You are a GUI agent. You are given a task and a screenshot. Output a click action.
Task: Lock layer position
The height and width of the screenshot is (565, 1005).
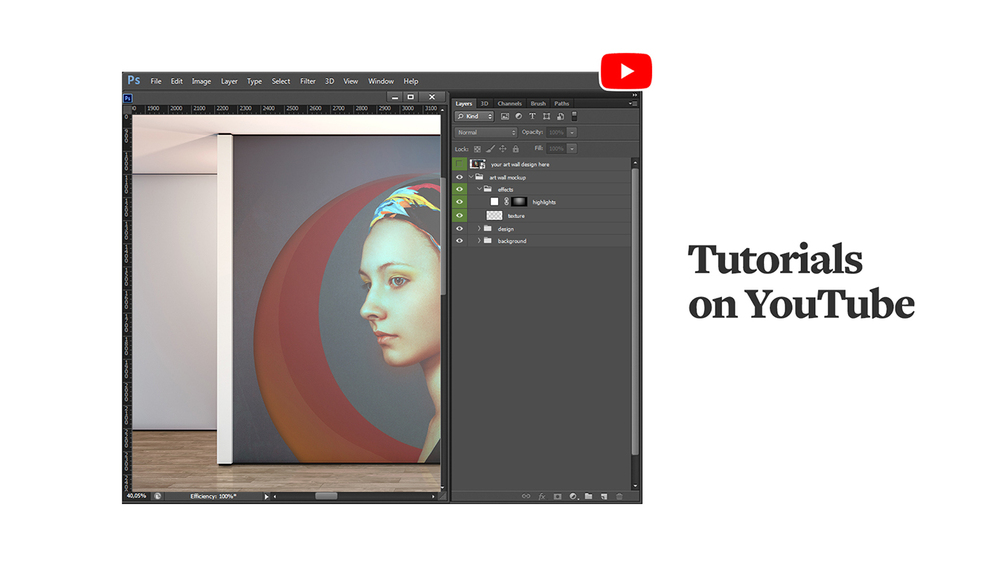tap(503, 149)
